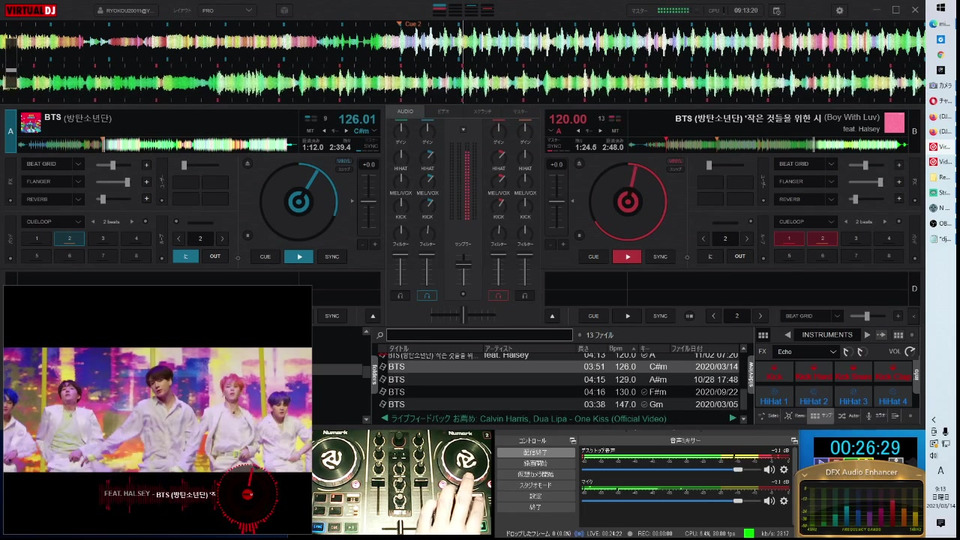Adjust the mixer crossfader
This screenshot has width=960, height=540.
click(461, 314)
